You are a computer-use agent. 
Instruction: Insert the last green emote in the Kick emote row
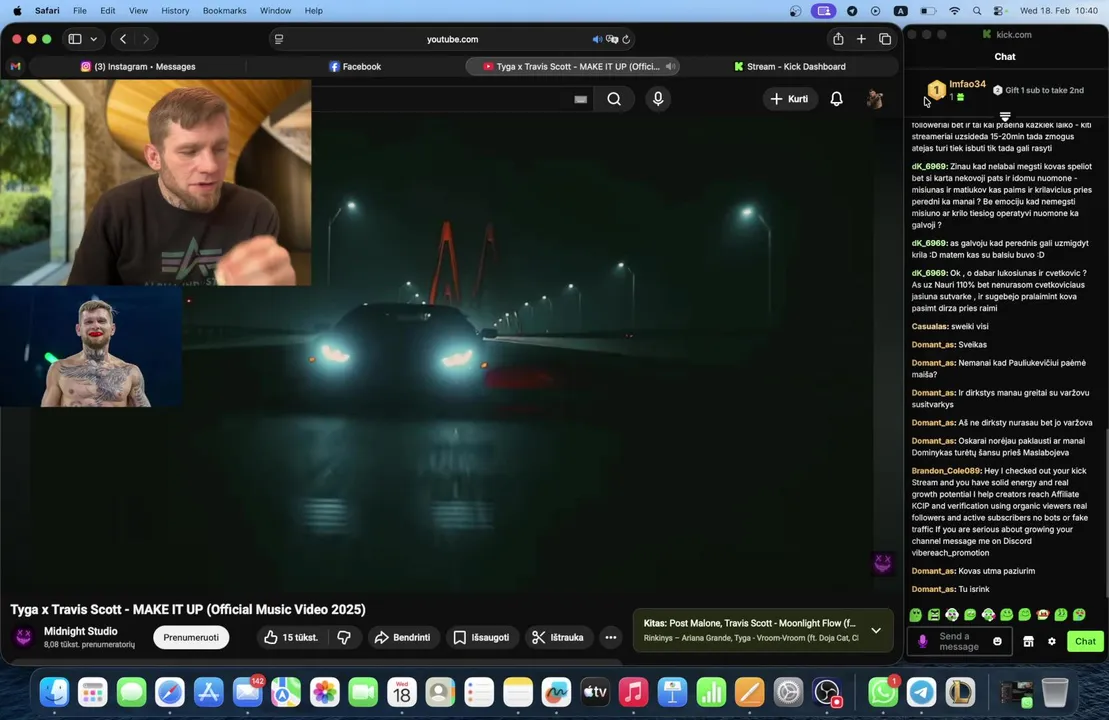1079,615
